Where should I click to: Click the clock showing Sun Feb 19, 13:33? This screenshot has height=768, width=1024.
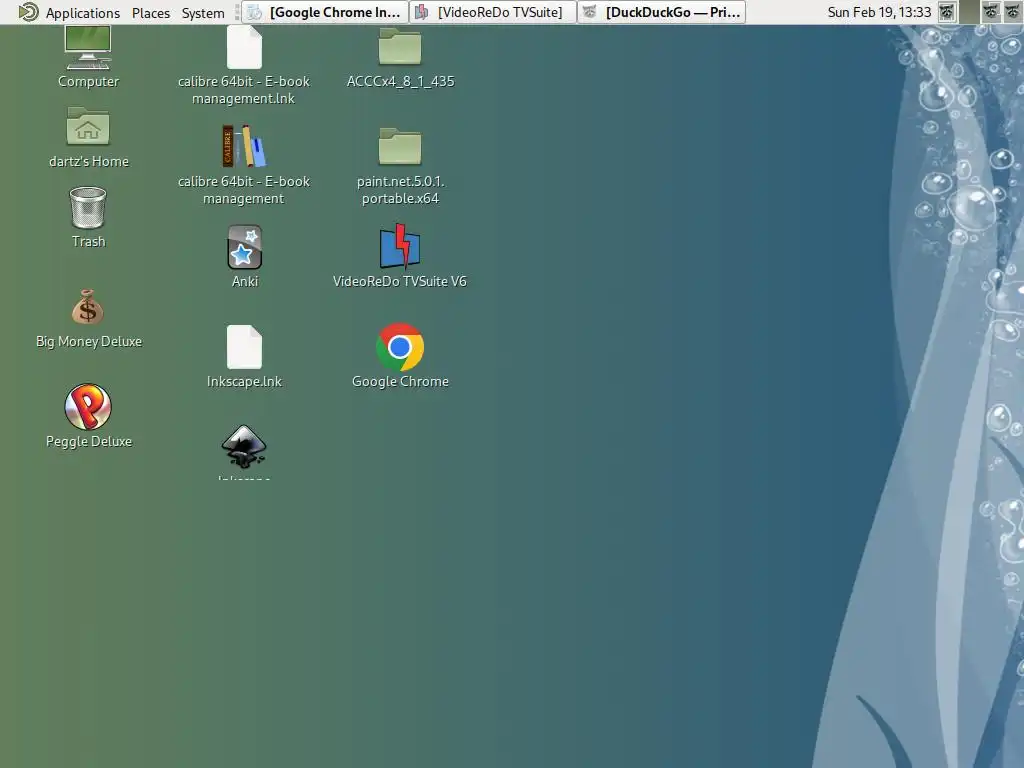[879, 12]
